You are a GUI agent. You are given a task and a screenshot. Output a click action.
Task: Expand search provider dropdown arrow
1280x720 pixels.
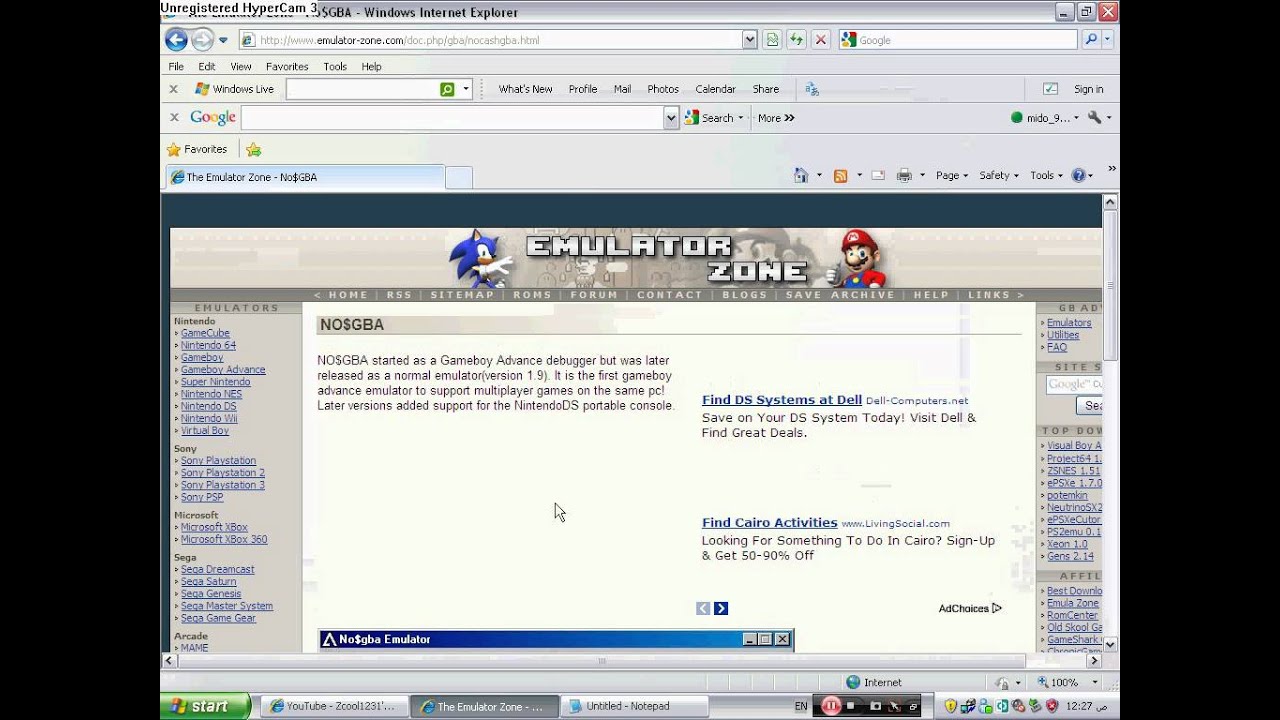click(x=1108, y=40)
